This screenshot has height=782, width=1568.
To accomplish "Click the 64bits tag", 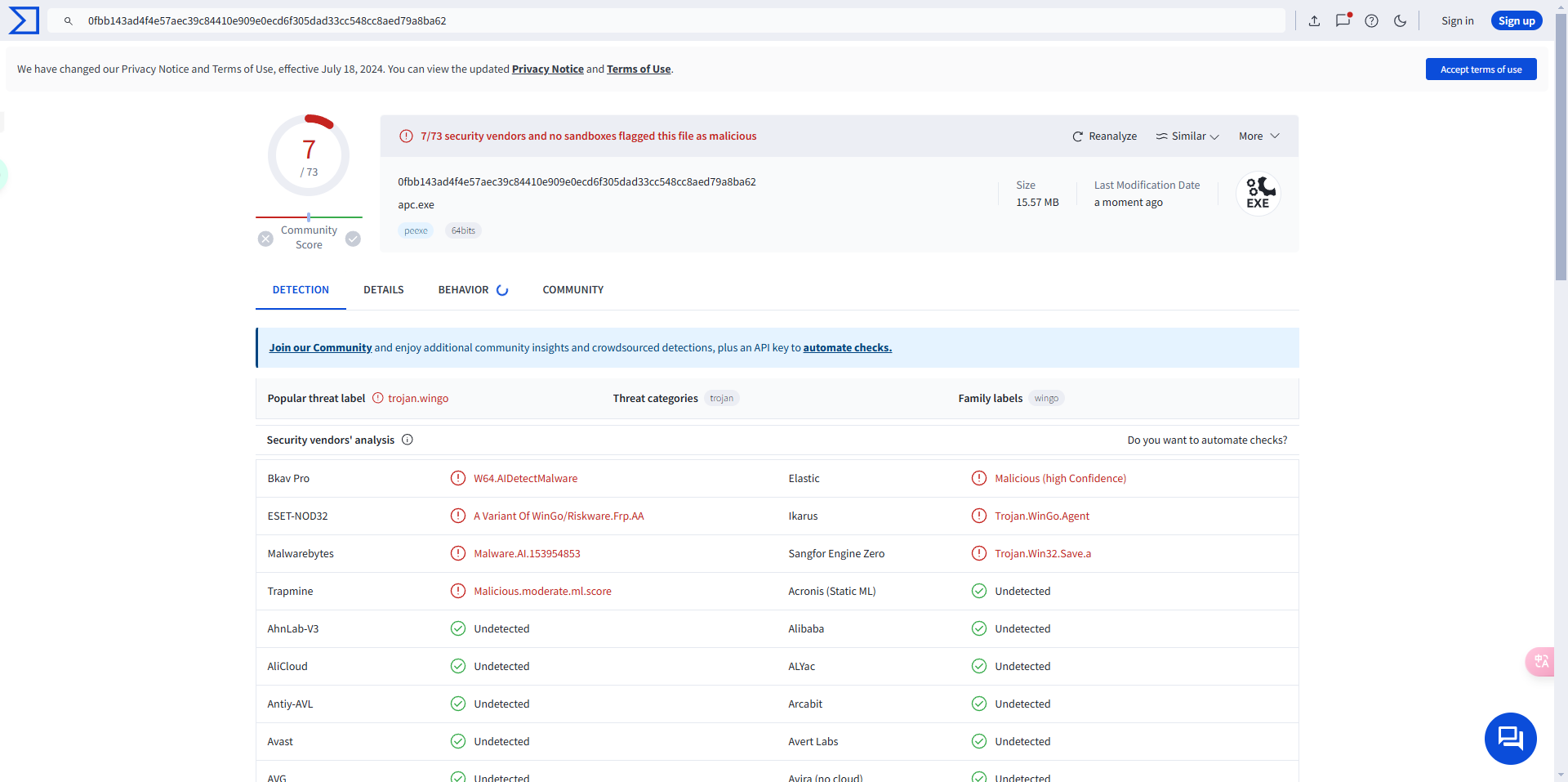I will (463, 231).
